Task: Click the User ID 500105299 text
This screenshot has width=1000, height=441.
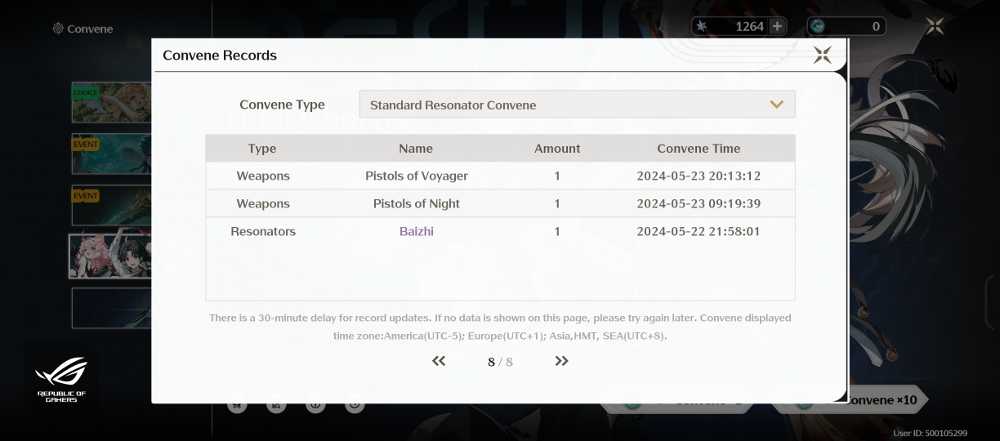Action: [930, 433]
